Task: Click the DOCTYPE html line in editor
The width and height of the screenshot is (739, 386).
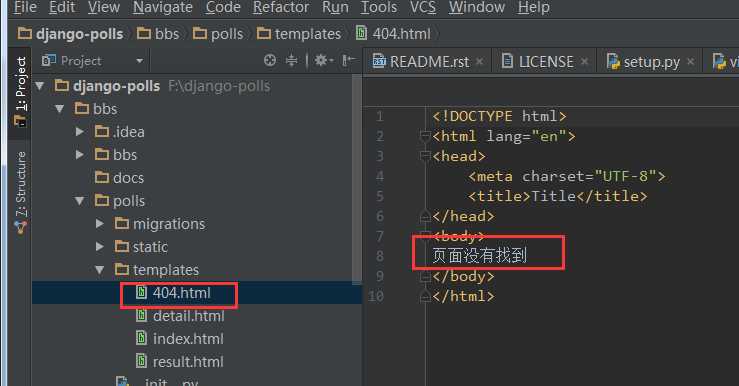Action: pyautogui.click(x=500, y=116)
